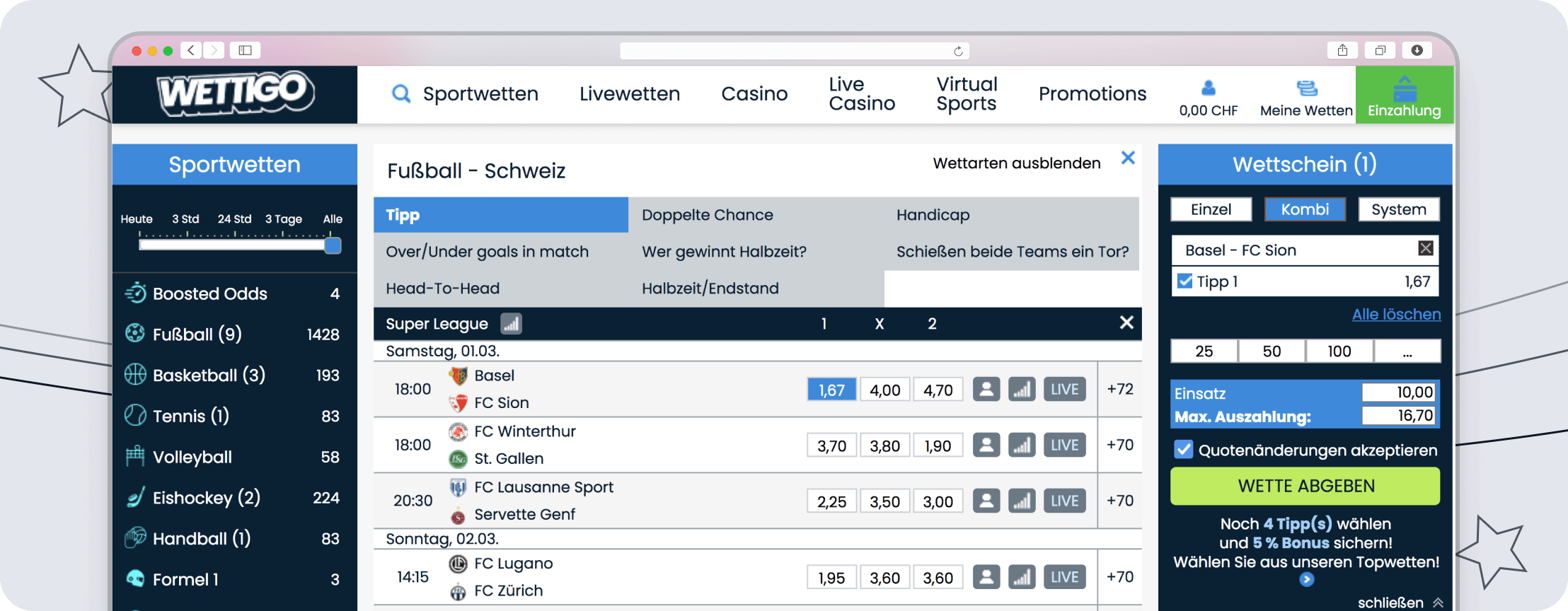Viewport: 1568px width, 611px height.
Task: Set quick stake to 25
Action: click(x=1204, y=351)
